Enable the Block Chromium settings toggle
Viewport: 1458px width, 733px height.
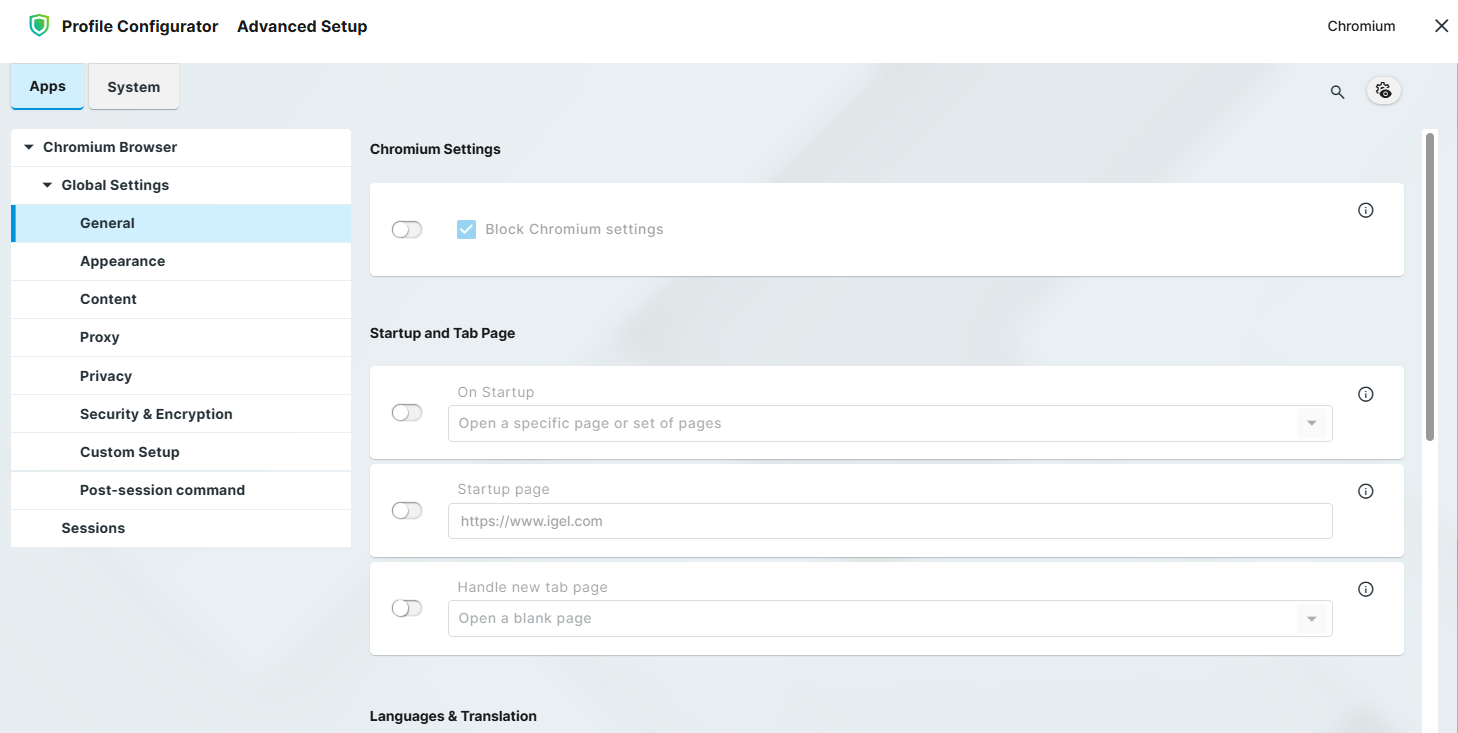(407, 230)
